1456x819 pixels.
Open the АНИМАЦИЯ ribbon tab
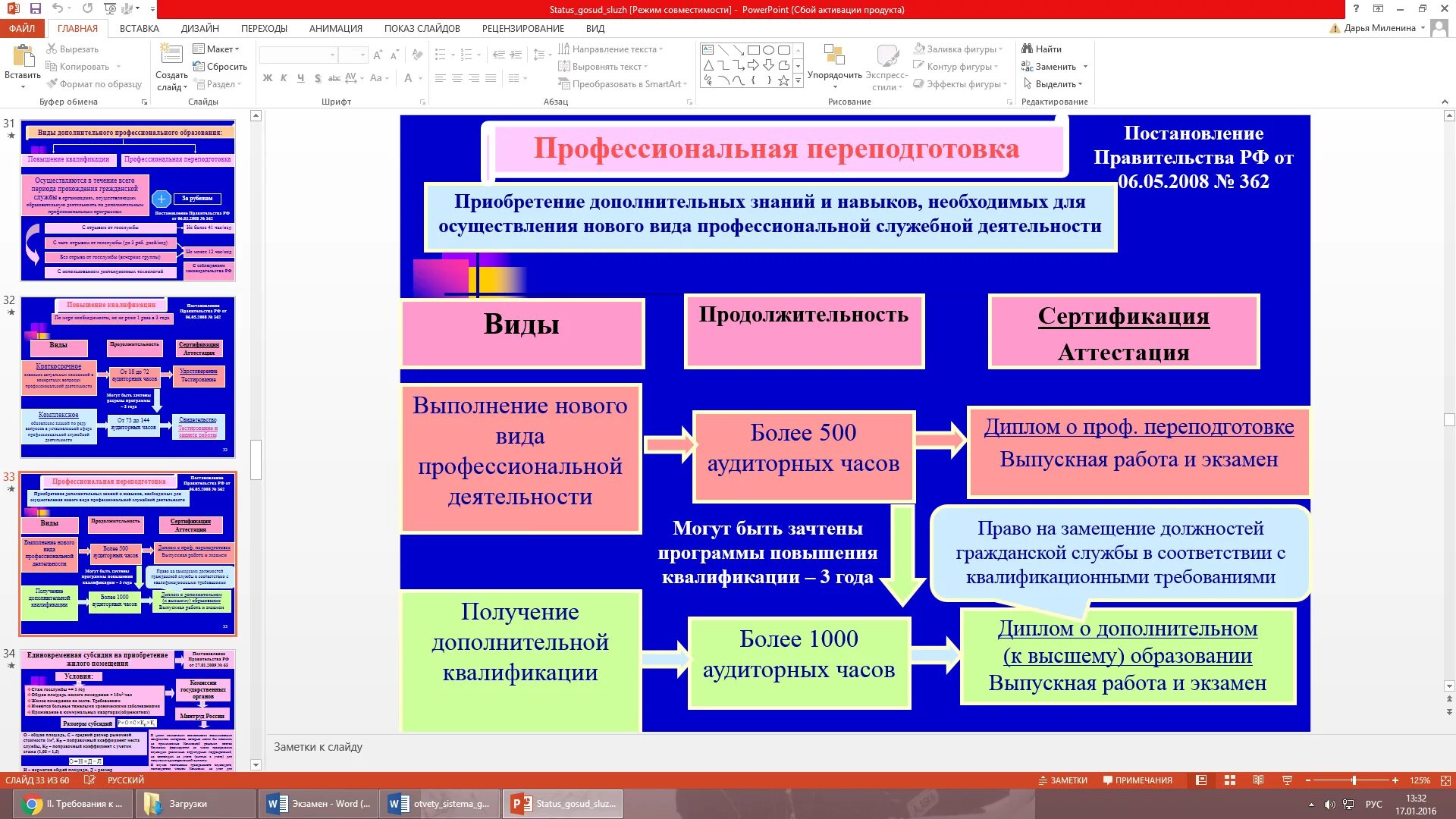click(x=335, y=28)
